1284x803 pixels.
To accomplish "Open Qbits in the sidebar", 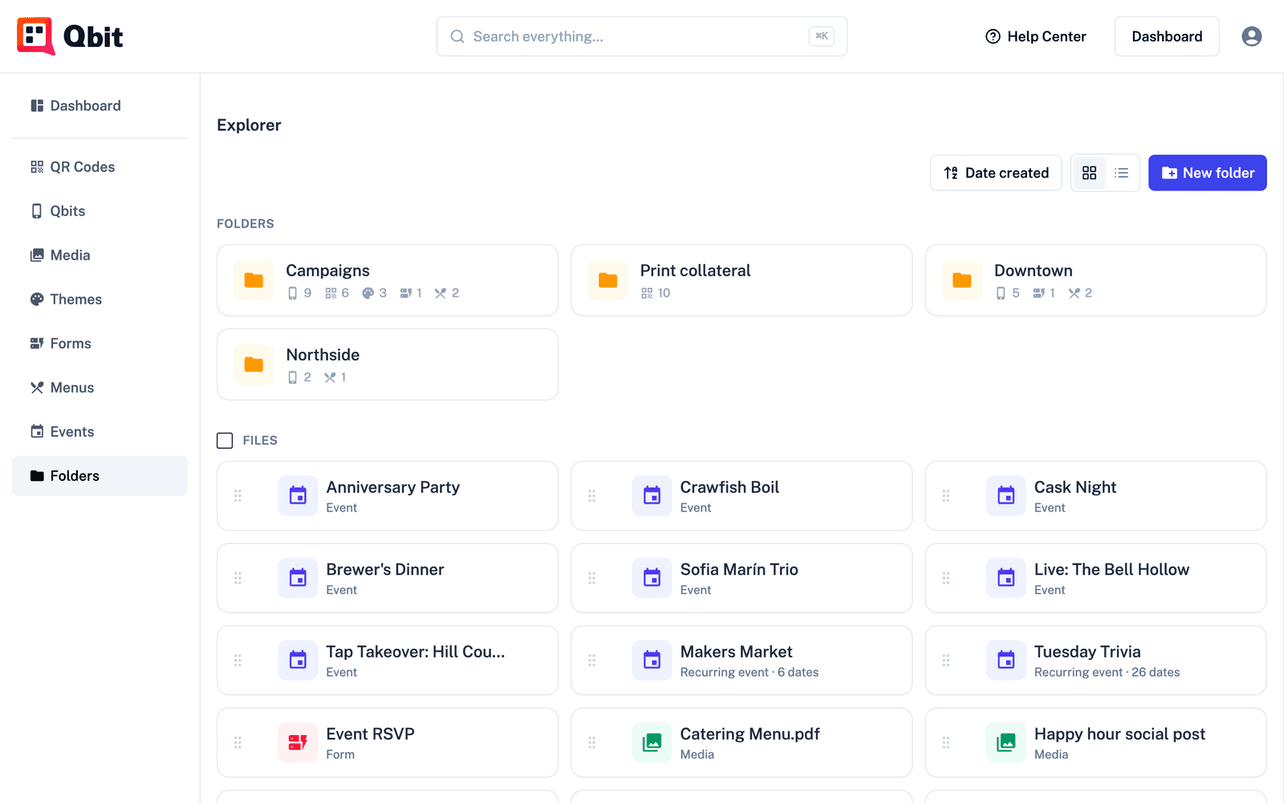I will (100, 211).
